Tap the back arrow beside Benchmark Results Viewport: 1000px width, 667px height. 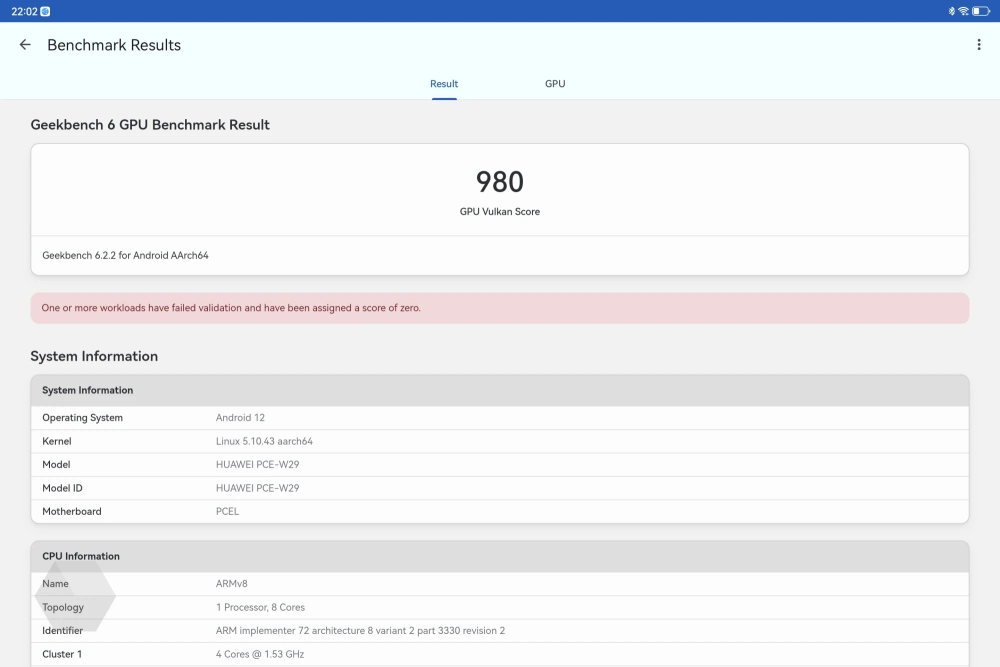click(x=25, y=45)
